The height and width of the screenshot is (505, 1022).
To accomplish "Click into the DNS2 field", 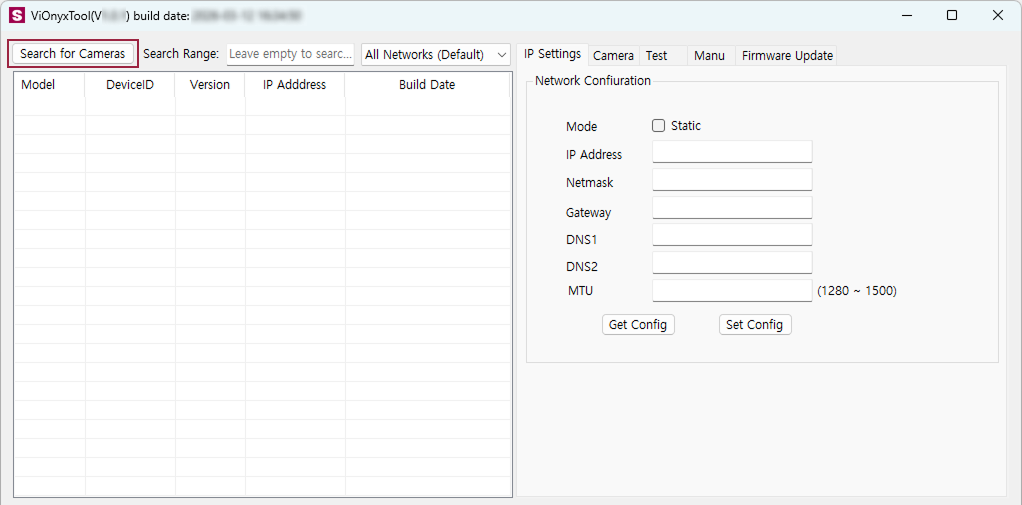I will pyautogui.click(x=732, y=263).
